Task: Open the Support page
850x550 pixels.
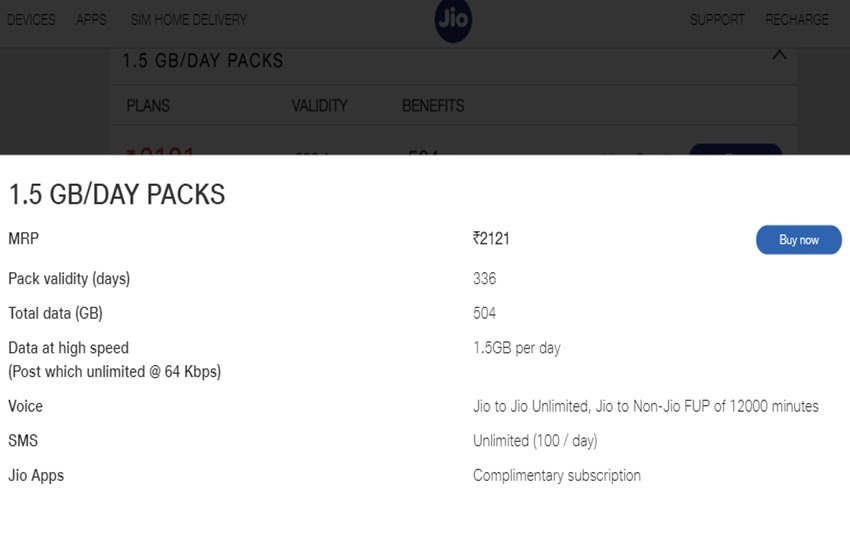Action: (717, 20)
